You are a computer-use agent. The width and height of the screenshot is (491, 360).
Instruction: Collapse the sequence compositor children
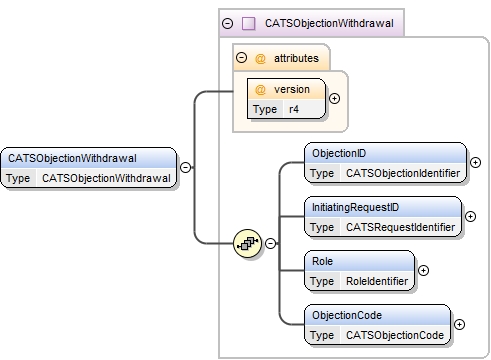[270, 243]
